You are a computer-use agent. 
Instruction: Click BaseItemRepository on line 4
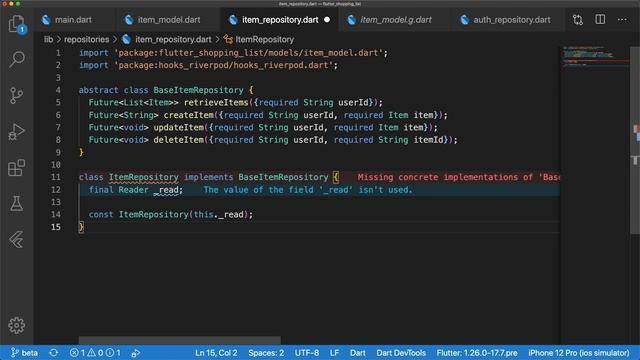click(198, 90)
